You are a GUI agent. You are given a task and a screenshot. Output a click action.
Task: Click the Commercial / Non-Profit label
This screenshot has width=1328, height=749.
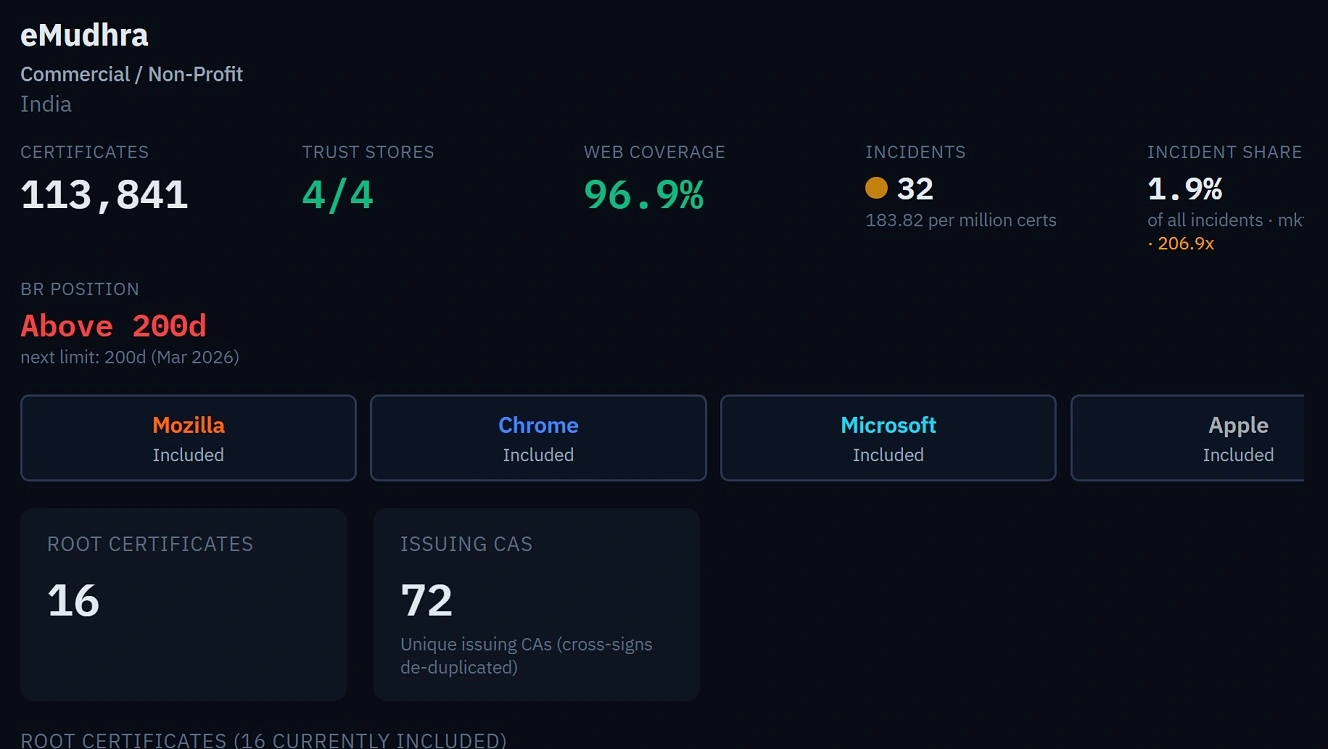click(x=131, y=74)
